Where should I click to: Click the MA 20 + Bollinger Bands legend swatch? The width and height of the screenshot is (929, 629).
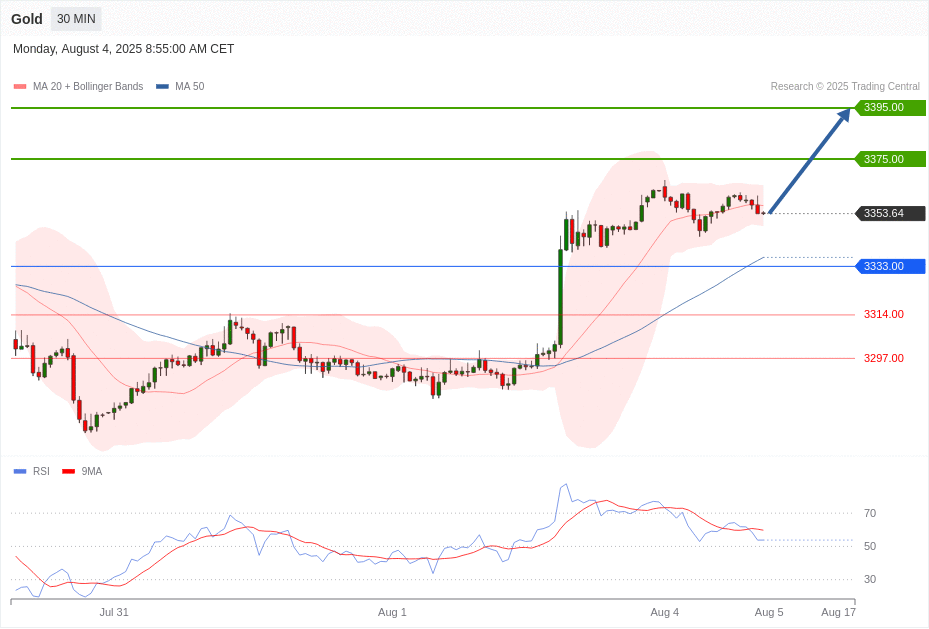pyautogui.click(x=20, y=86)
